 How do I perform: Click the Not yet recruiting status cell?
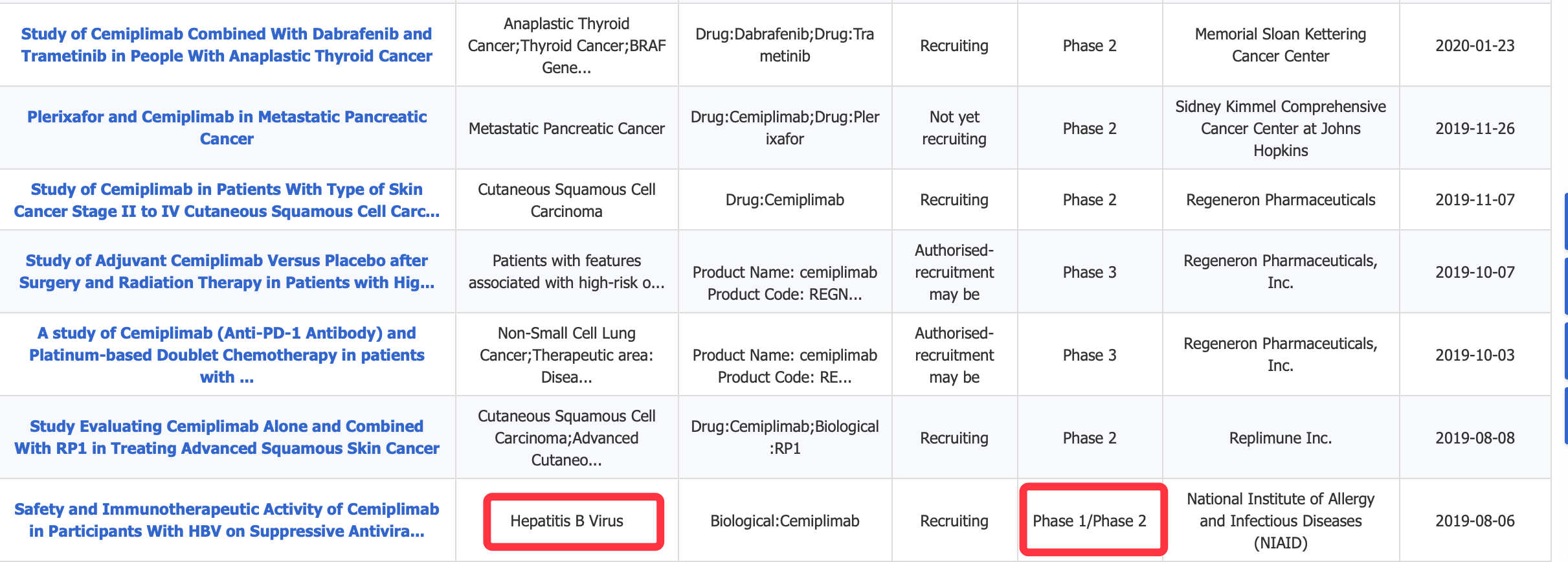pos(954,128)
